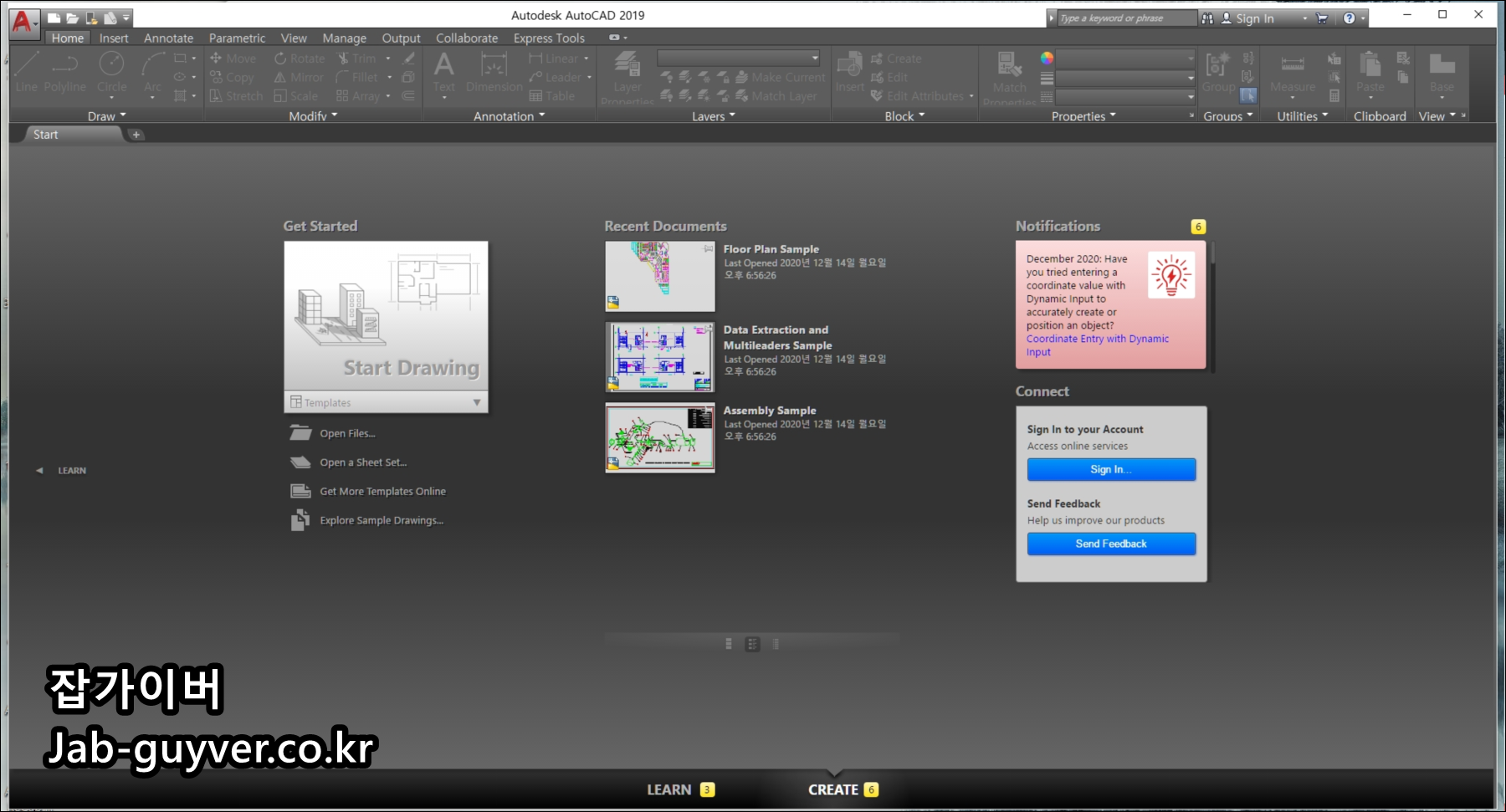This screenshot has width=1506, height=812.
Task: Select the Erase tool icon
Action: pyautogui.click(x=408, y=59)
